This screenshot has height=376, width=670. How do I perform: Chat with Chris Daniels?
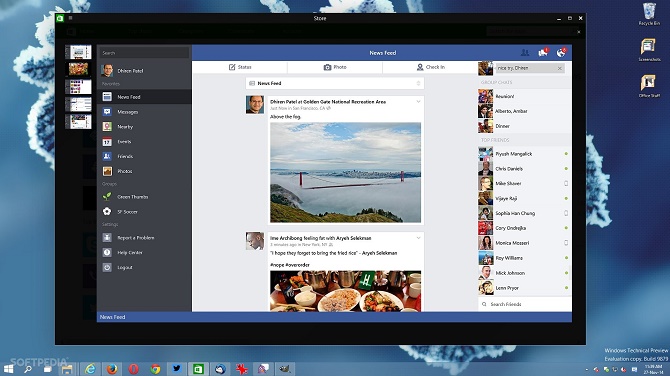tap(525, 169)
